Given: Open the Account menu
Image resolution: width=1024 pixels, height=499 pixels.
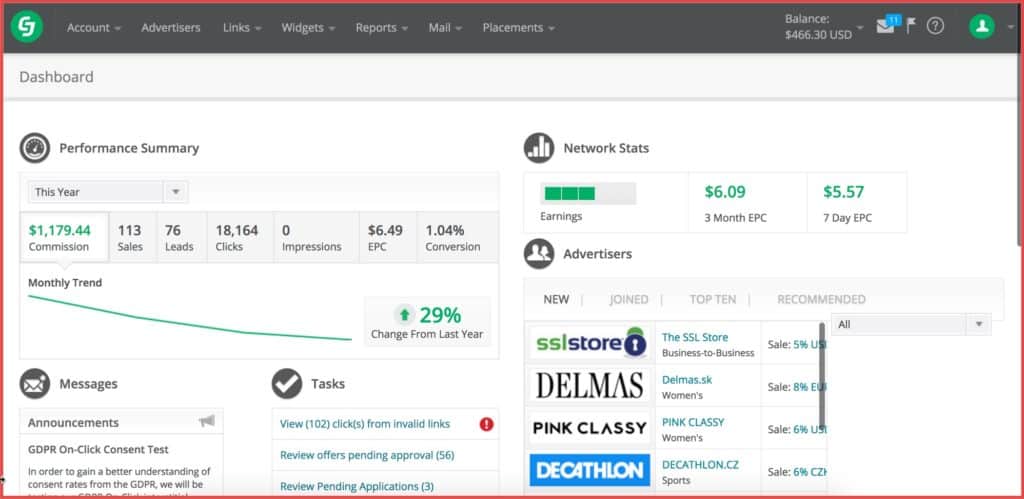Looking at the screenshot, I should (94, 27).
